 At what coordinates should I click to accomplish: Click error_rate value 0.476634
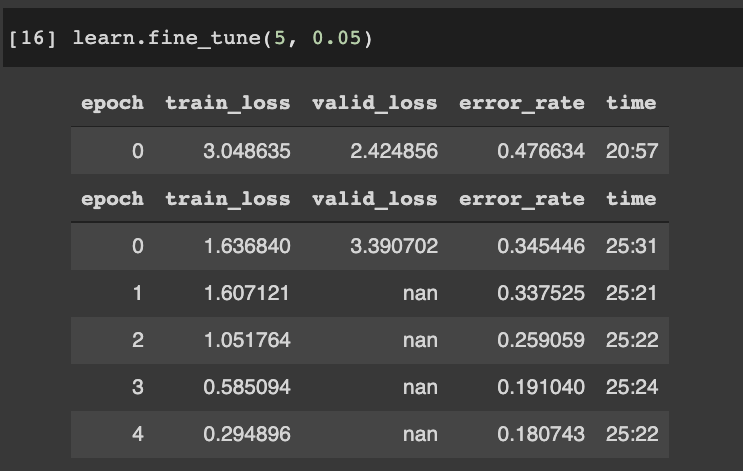click(541, 151)
